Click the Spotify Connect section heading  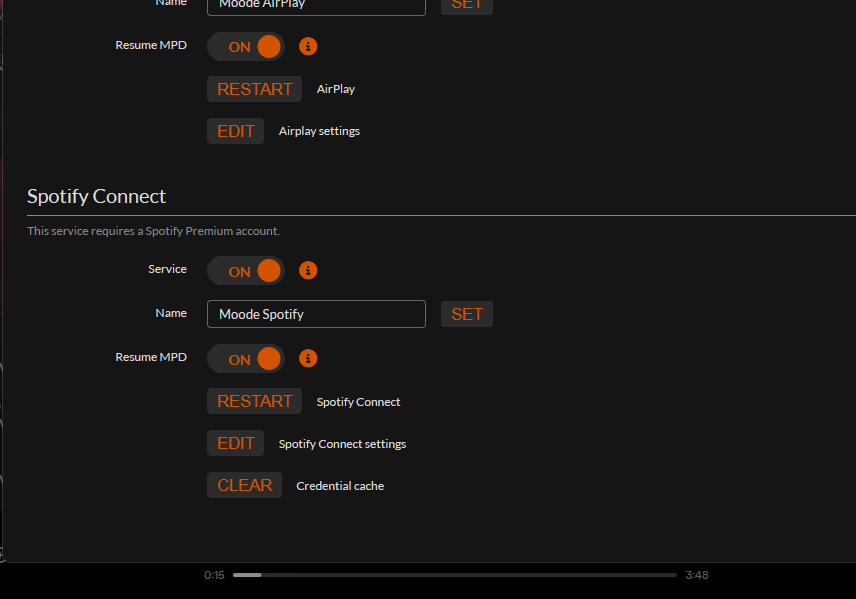97,196
